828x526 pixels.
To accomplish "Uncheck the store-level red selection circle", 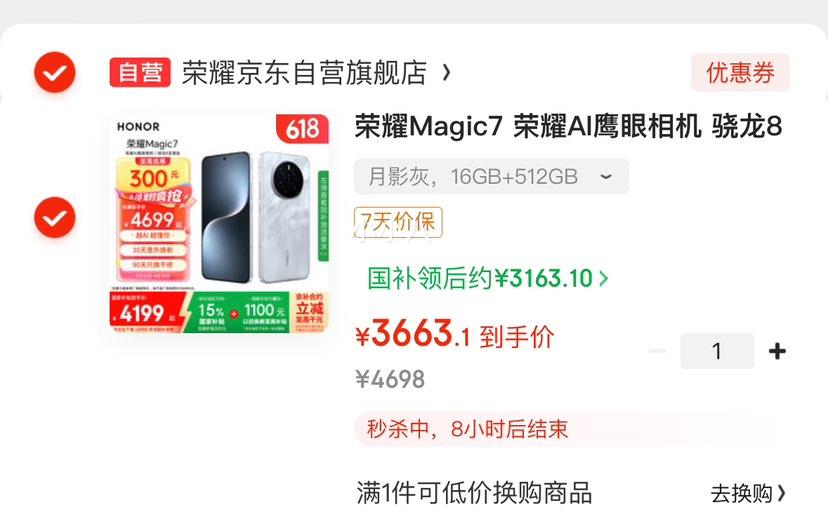I will click(55, 72).
